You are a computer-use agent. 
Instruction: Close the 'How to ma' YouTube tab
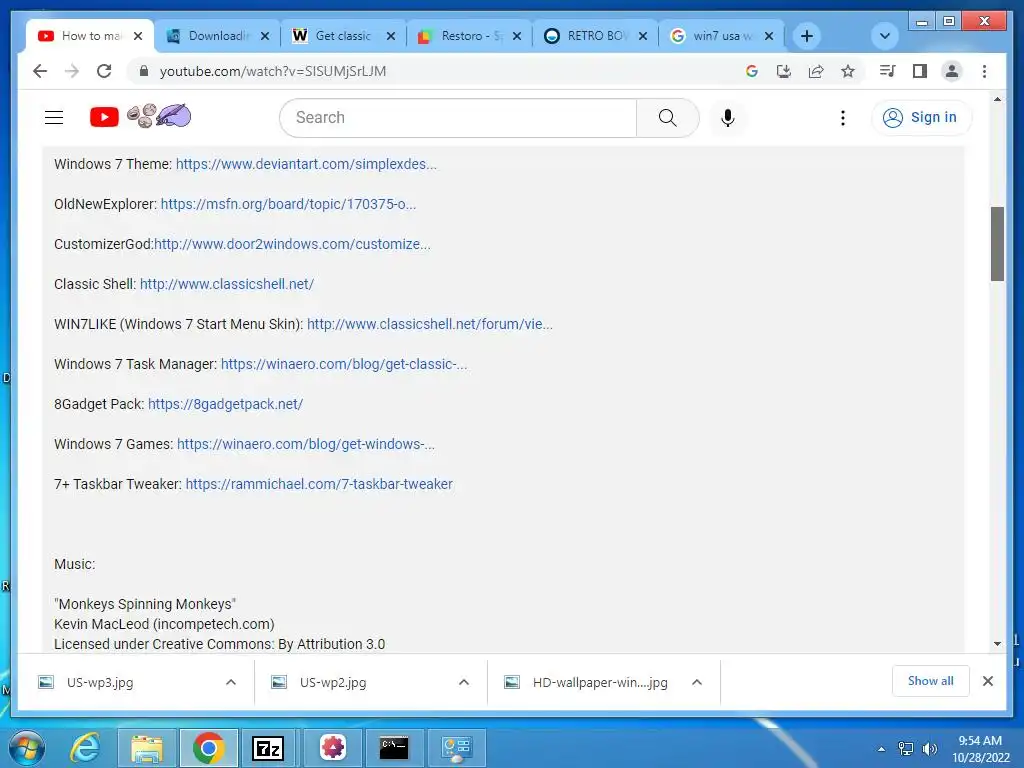[138, 36]
